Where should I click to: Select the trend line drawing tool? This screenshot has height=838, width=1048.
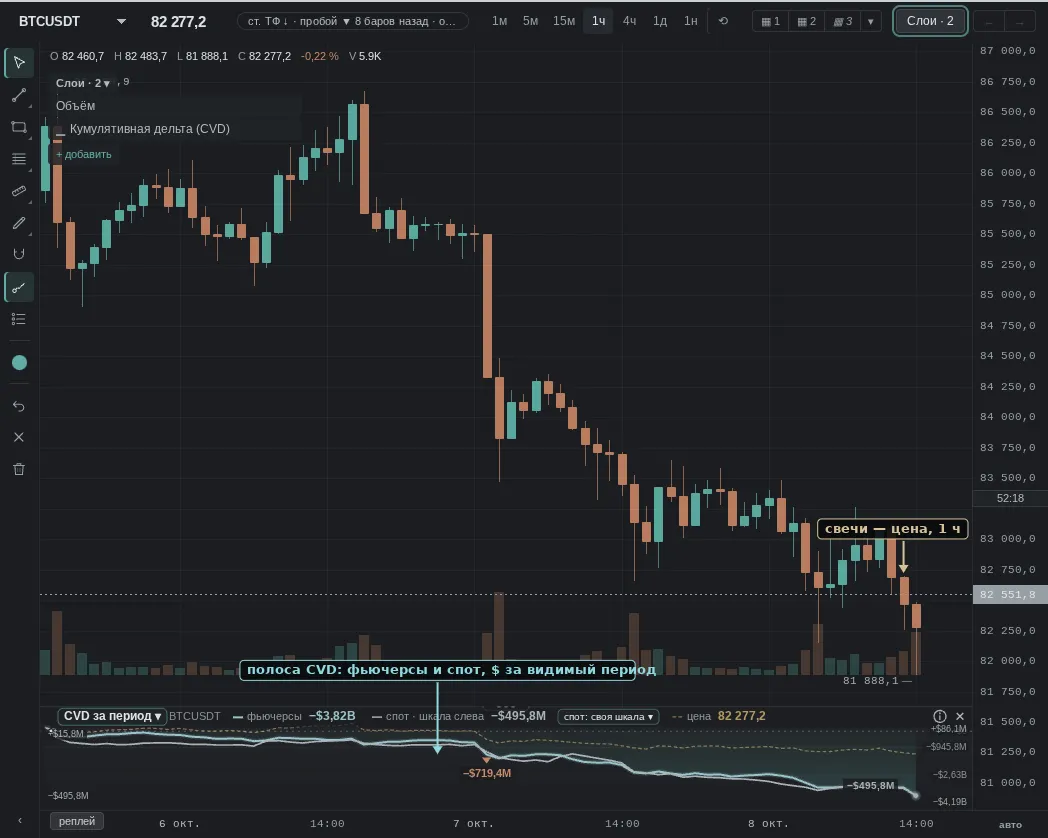point(19,96)
